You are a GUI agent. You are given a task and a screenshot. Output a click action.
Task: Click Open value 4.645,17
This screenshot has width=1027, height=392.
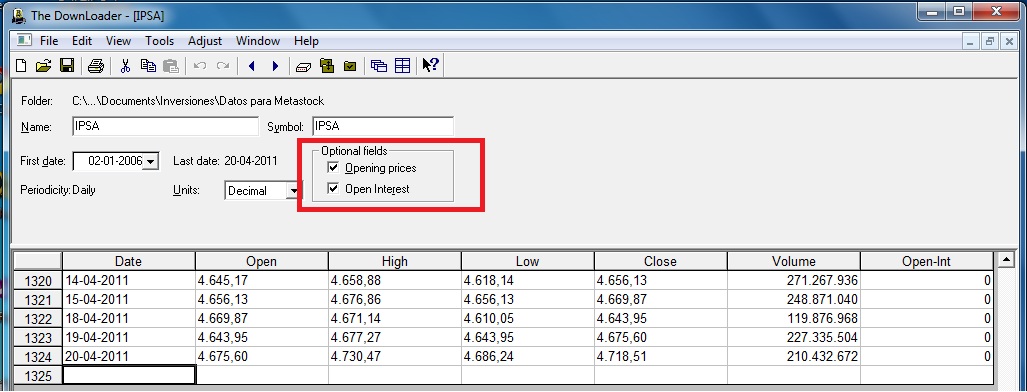point(261,281)
